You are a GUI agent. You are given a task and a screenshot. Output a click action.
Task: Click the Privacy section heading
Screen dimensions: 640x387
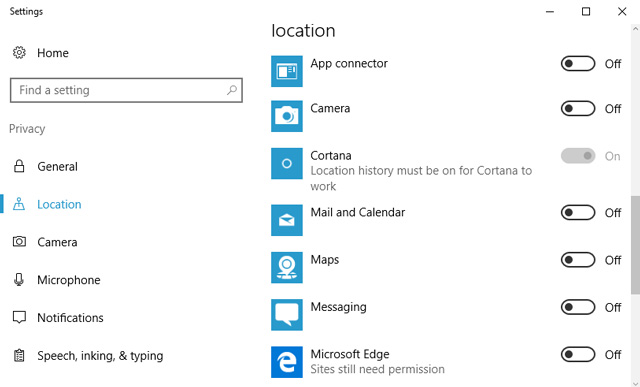[27, 129]
